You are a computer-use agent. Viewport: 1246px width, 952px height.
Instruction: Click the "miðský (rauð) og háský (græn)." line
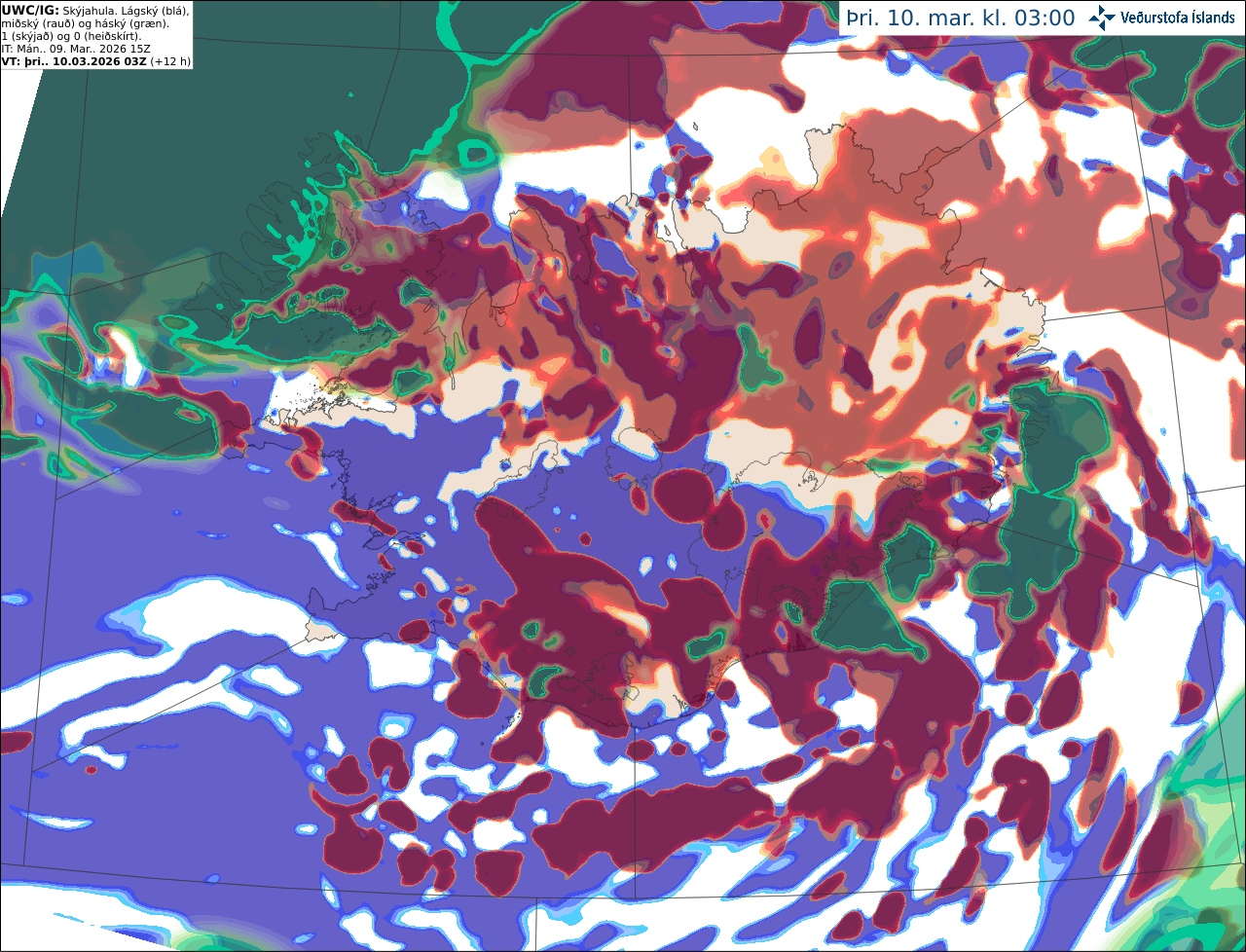point(86,23)
